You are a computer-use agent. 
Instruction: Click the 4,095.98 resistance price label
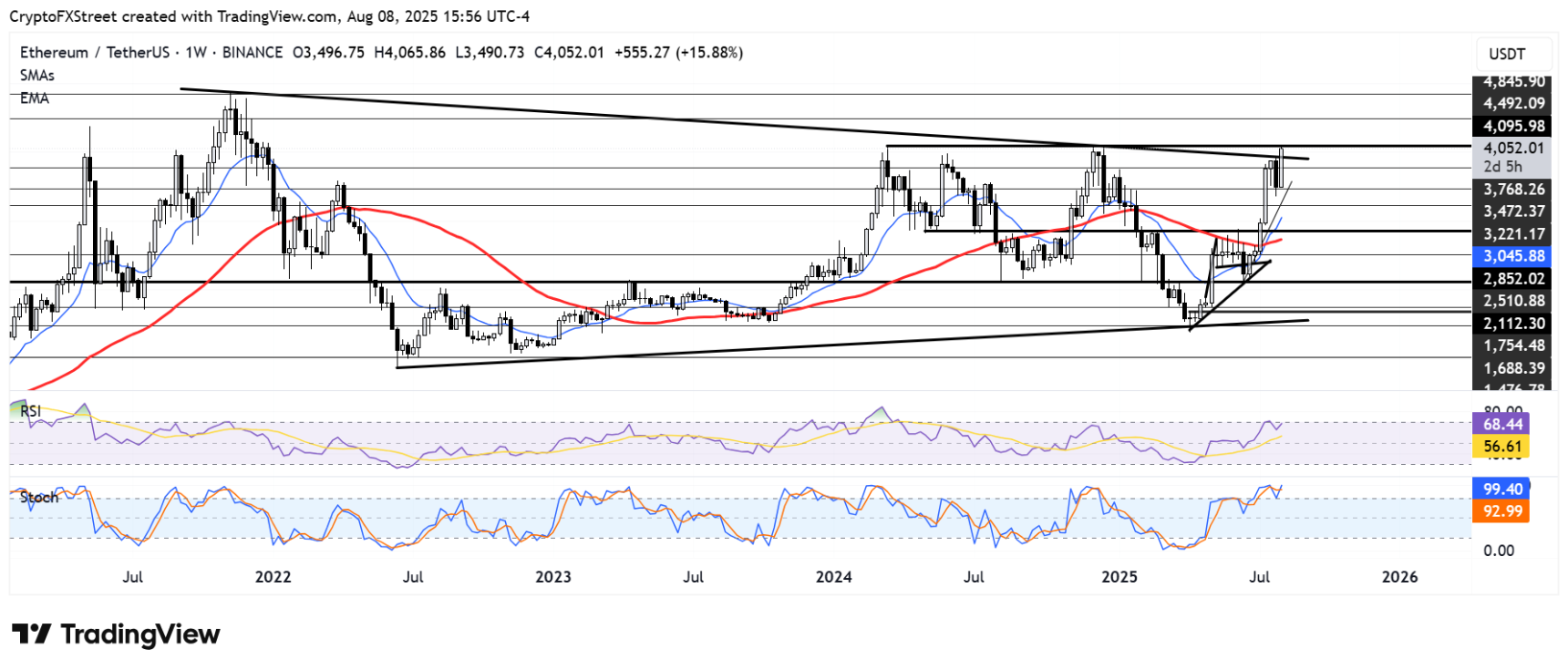coord(1513,127)
